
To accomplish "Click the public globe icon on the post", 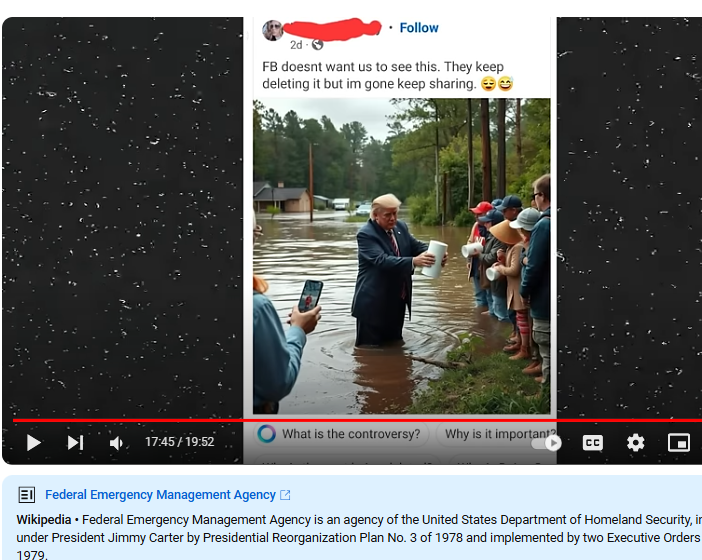I will 317,45.
